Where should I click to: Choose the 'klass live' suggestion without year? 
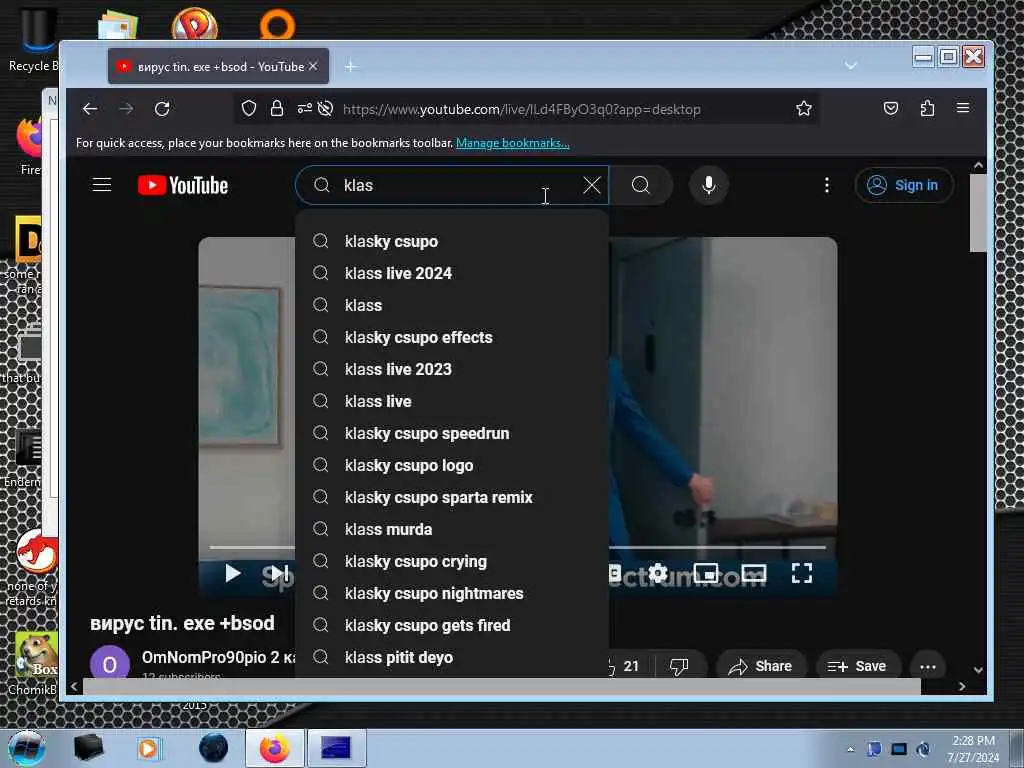(x=452, y=401)
